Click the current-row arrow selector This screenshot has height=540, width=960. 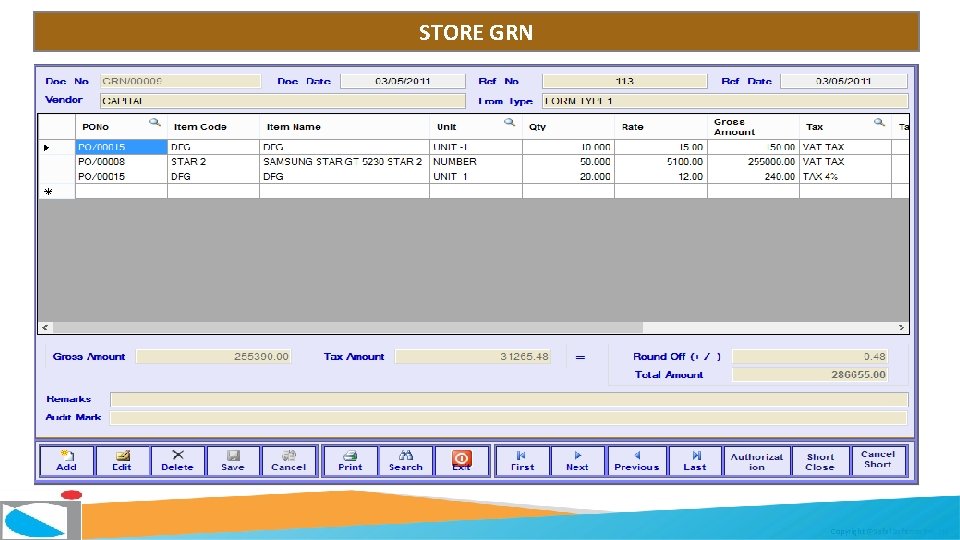pyautogui.click(x=56, y=147)
